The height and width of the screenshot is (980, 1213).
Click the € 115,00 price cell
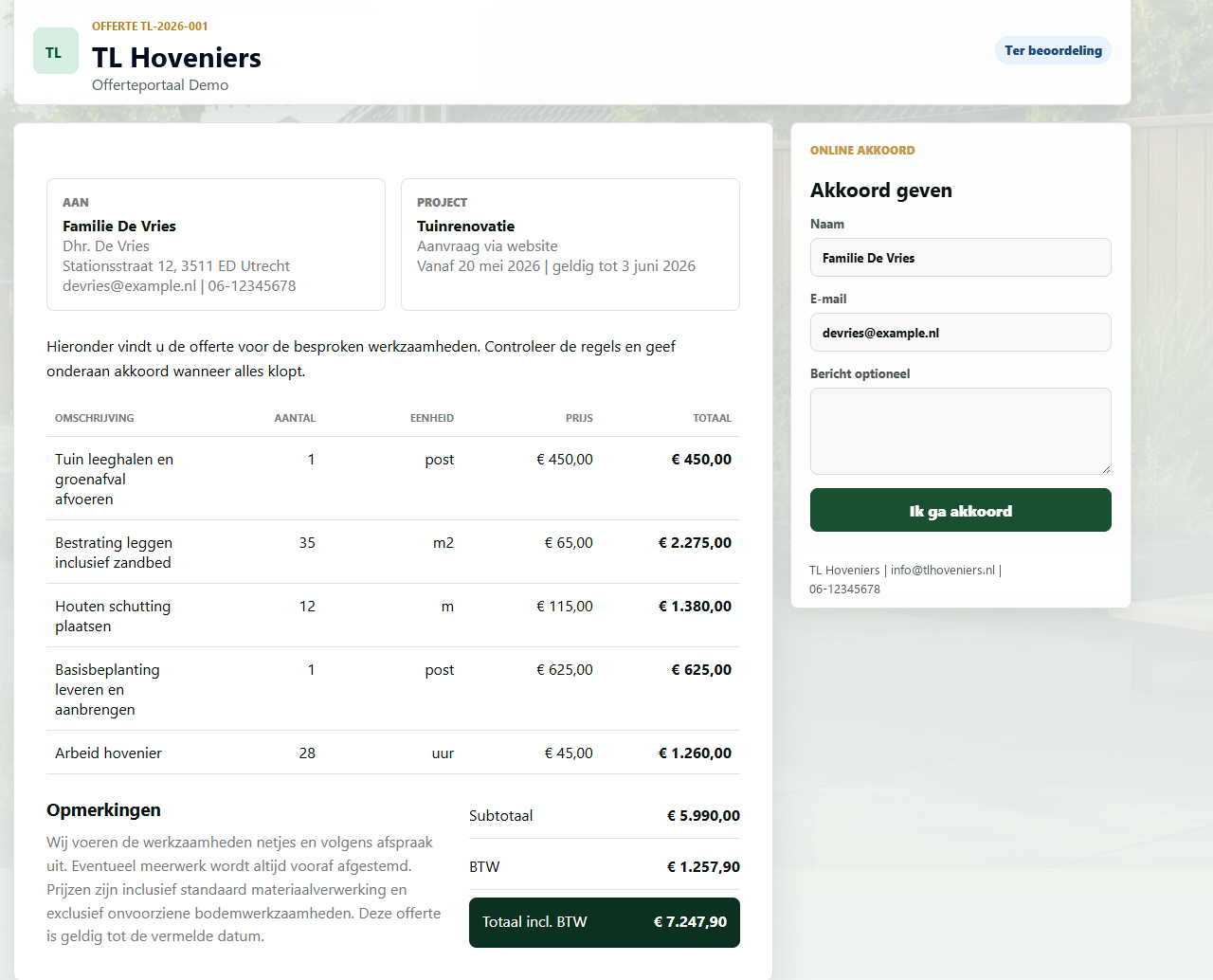click(565, 607)
